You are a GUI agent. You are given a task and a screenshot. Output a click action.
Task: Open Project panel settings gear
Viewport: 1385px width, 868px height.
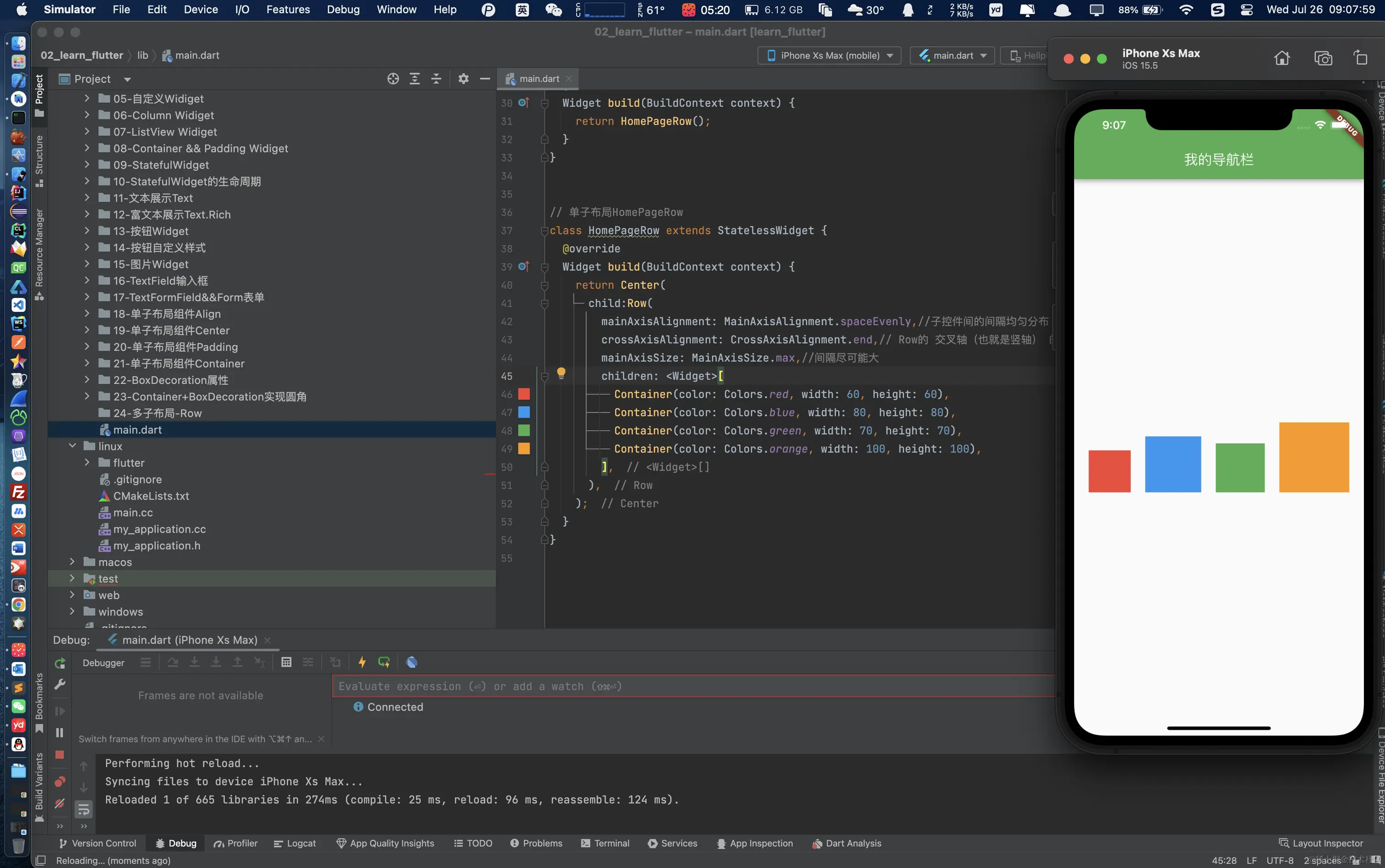(463, 79)
